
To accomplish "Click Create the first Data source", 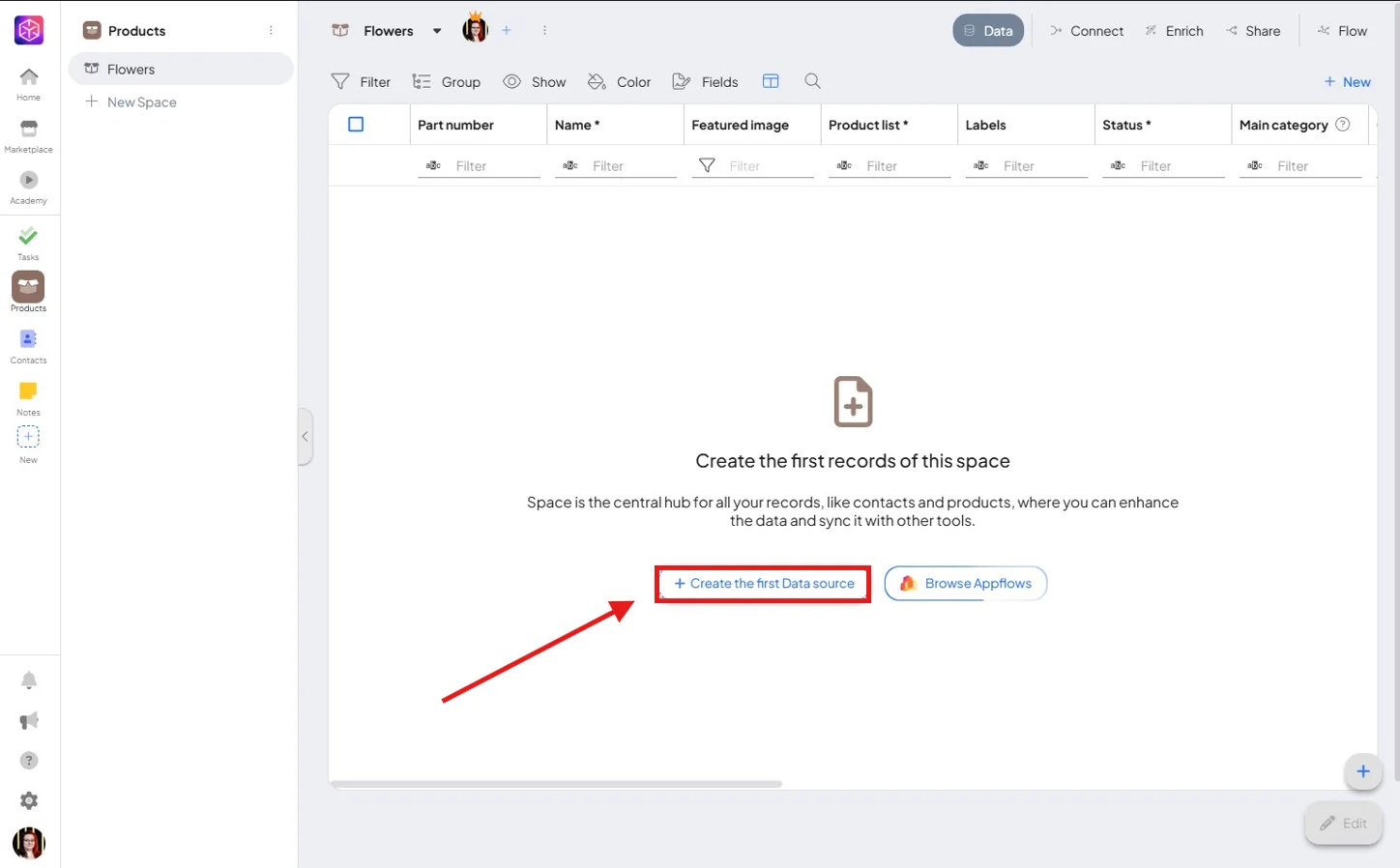I will point(764,584).
